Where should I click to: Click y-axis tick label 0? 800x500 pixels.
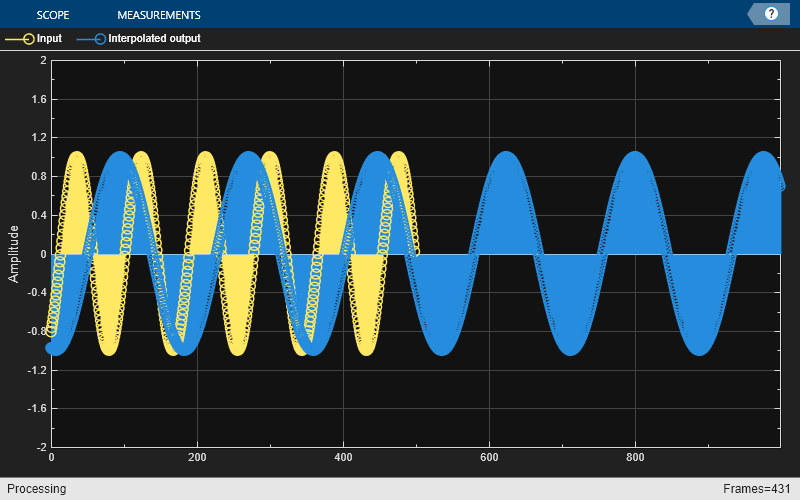pyautogui.click(x=42, y=254)
